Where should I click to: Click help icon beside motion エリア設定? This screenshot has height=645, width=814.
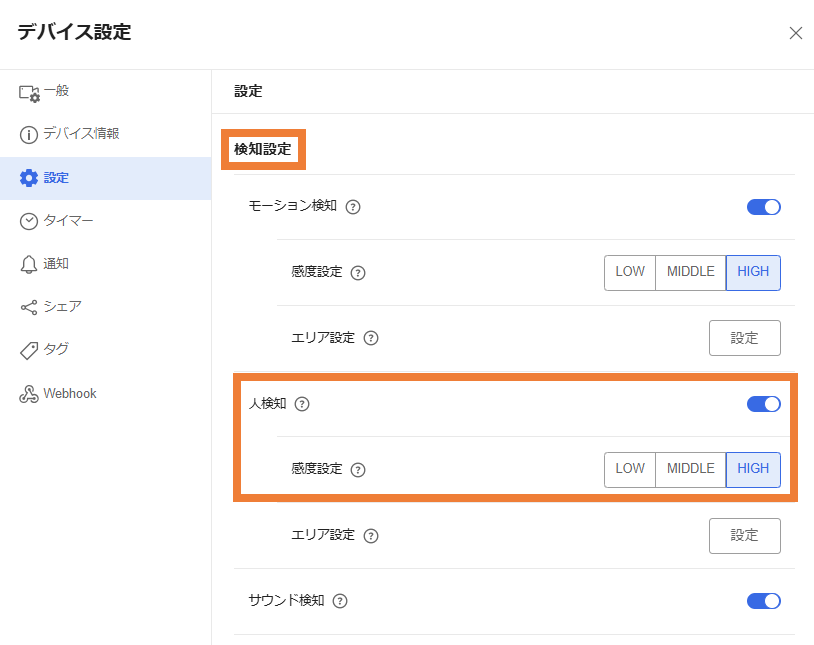(371, 338)
